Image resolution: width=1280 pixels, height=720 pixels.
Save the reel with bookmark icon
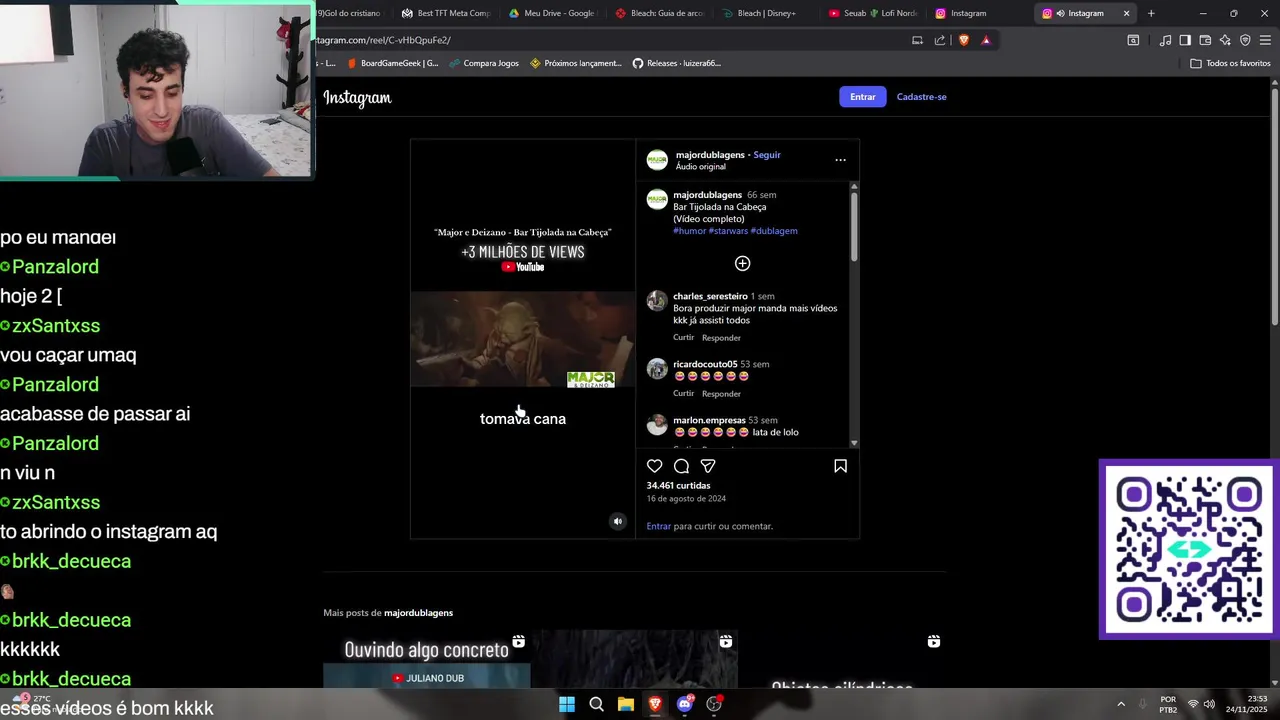pos(840,466)
